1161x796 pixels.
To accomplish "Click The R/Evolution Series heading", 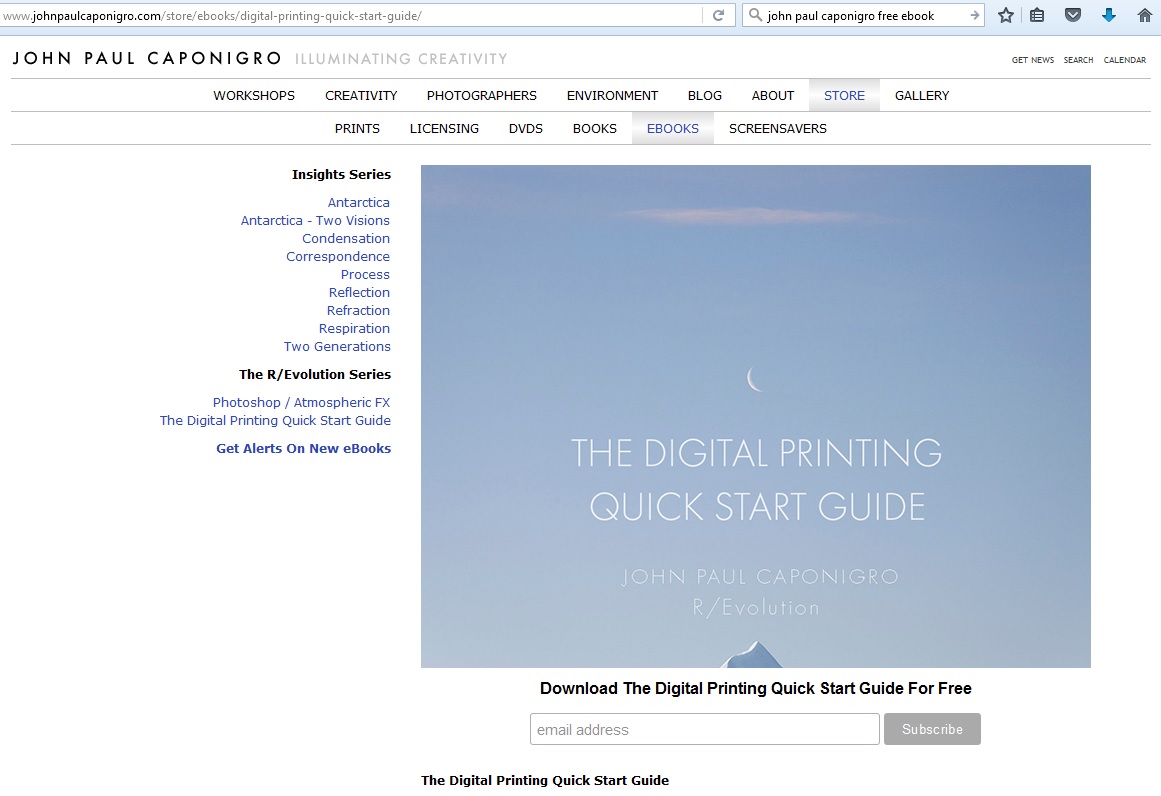I will point(315,374).
